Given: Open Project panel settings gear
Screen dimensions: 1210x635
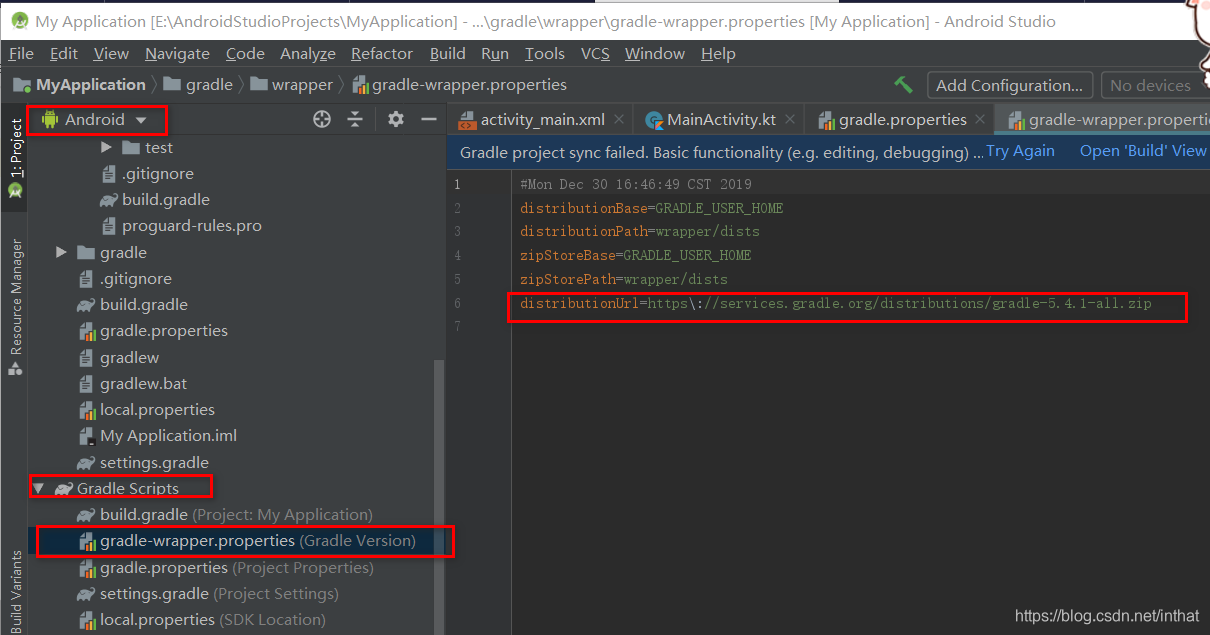Looking at the screenshot, I should click(x=396, y=119).
